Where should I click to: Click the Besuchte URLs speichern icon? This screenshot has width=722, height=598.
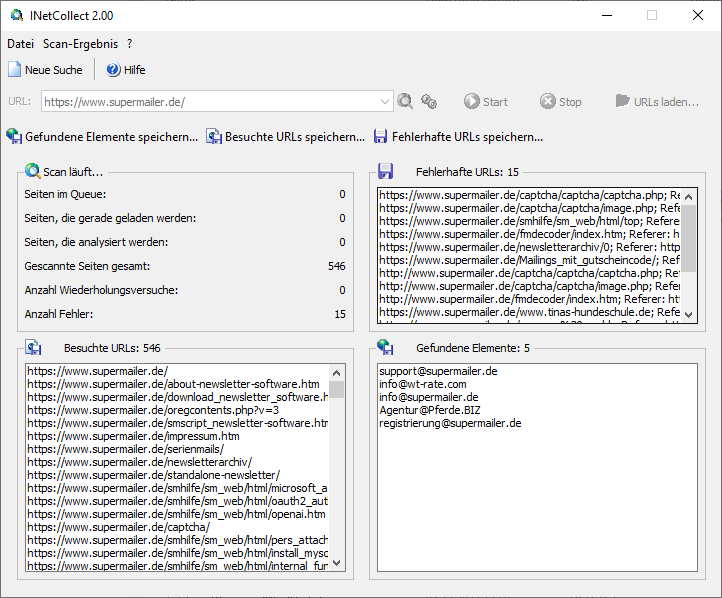tap(214, 136)
